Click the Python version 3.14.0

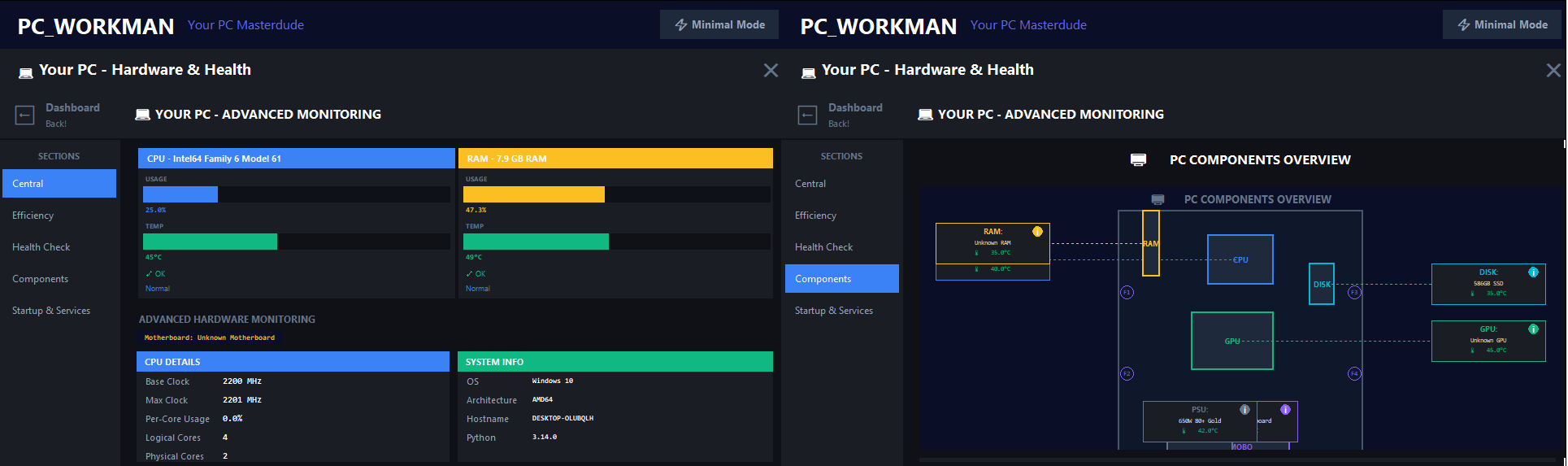[x=545, y=438]
